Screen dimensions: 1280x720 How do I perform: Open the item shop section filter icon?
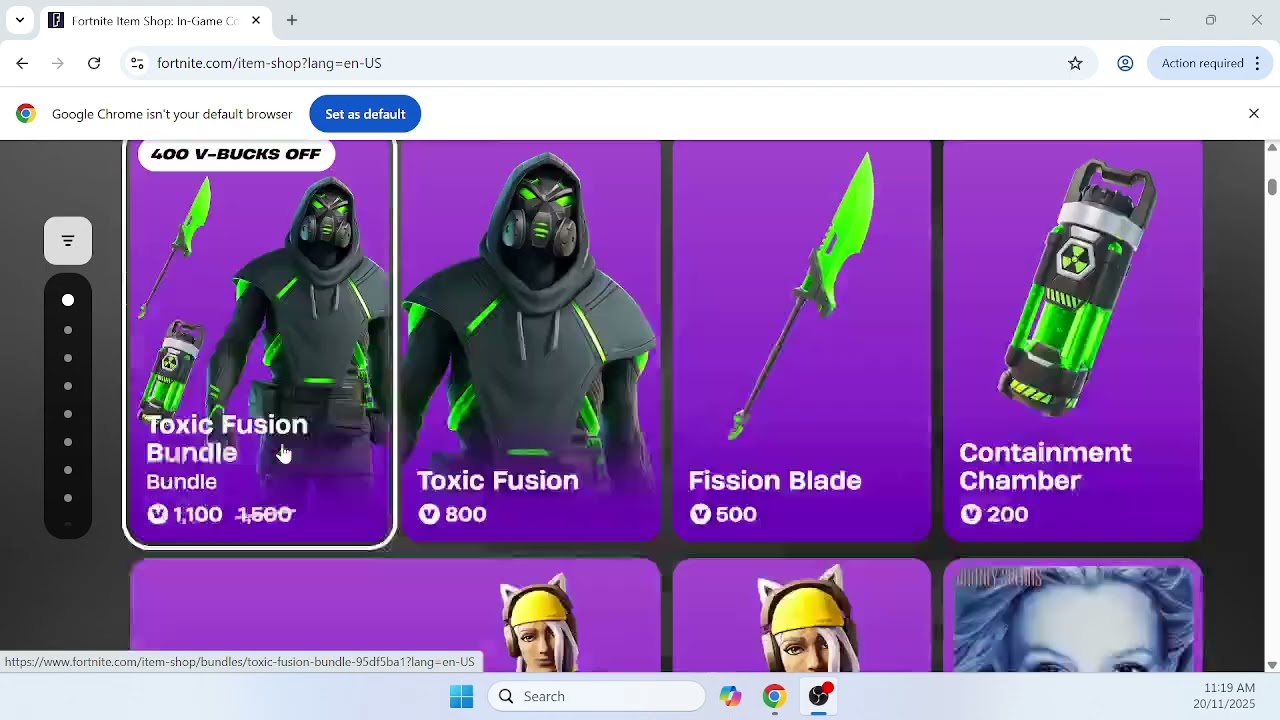coord(68,241)
